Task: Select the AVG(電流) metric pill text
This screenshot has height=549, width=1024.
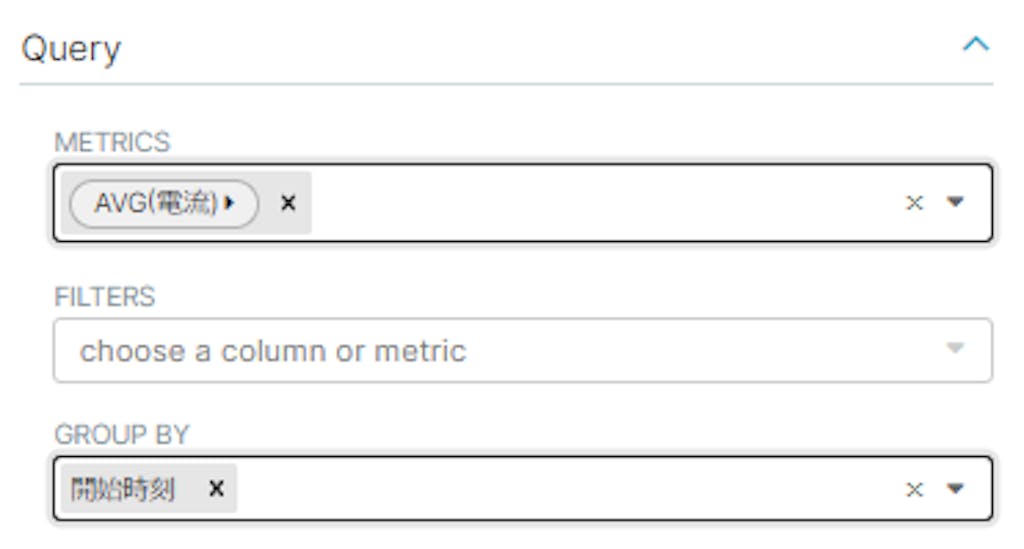Action: 155,203
